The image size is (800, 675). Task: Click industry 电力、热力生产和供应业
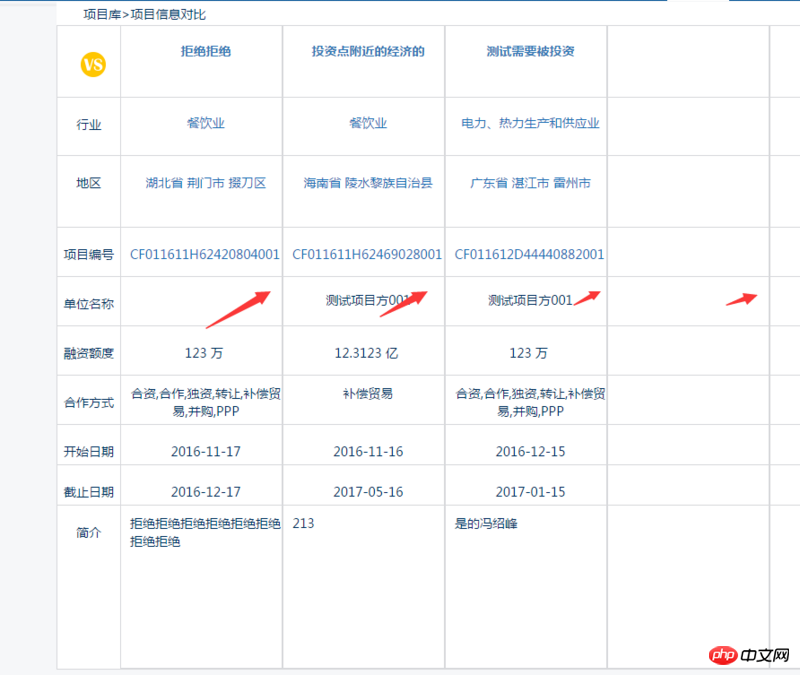tap(530, 123)
